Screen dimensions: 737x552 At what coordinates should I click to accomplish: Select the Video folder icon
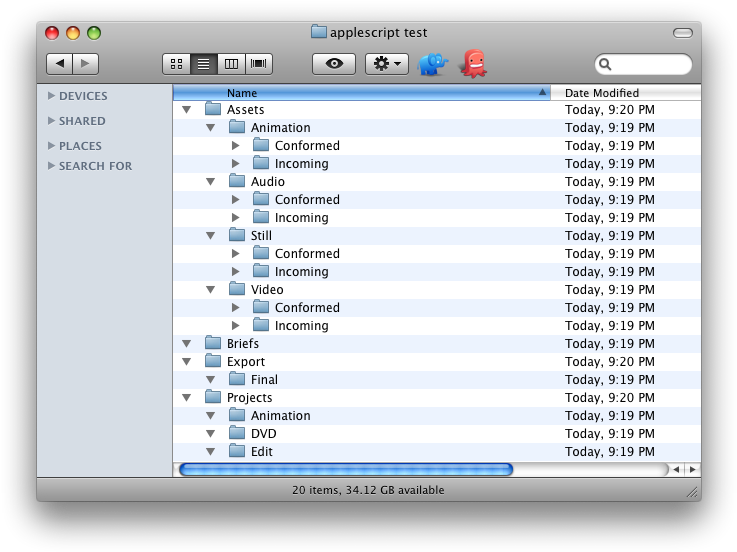(237, 289)
